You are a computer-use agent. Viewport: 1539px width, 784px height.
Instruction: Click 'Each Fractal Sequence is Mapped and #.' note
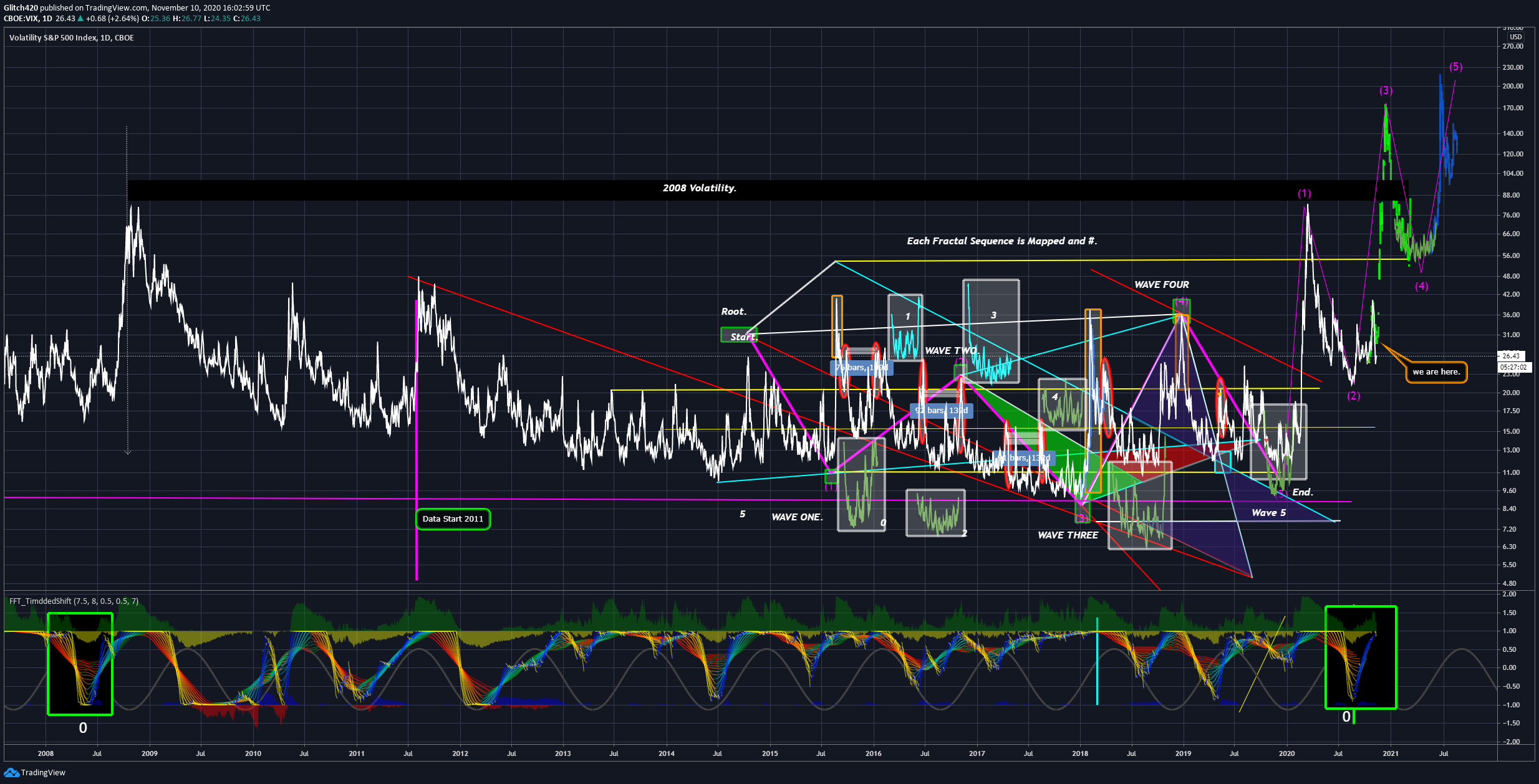click(x=1001, y=241)
